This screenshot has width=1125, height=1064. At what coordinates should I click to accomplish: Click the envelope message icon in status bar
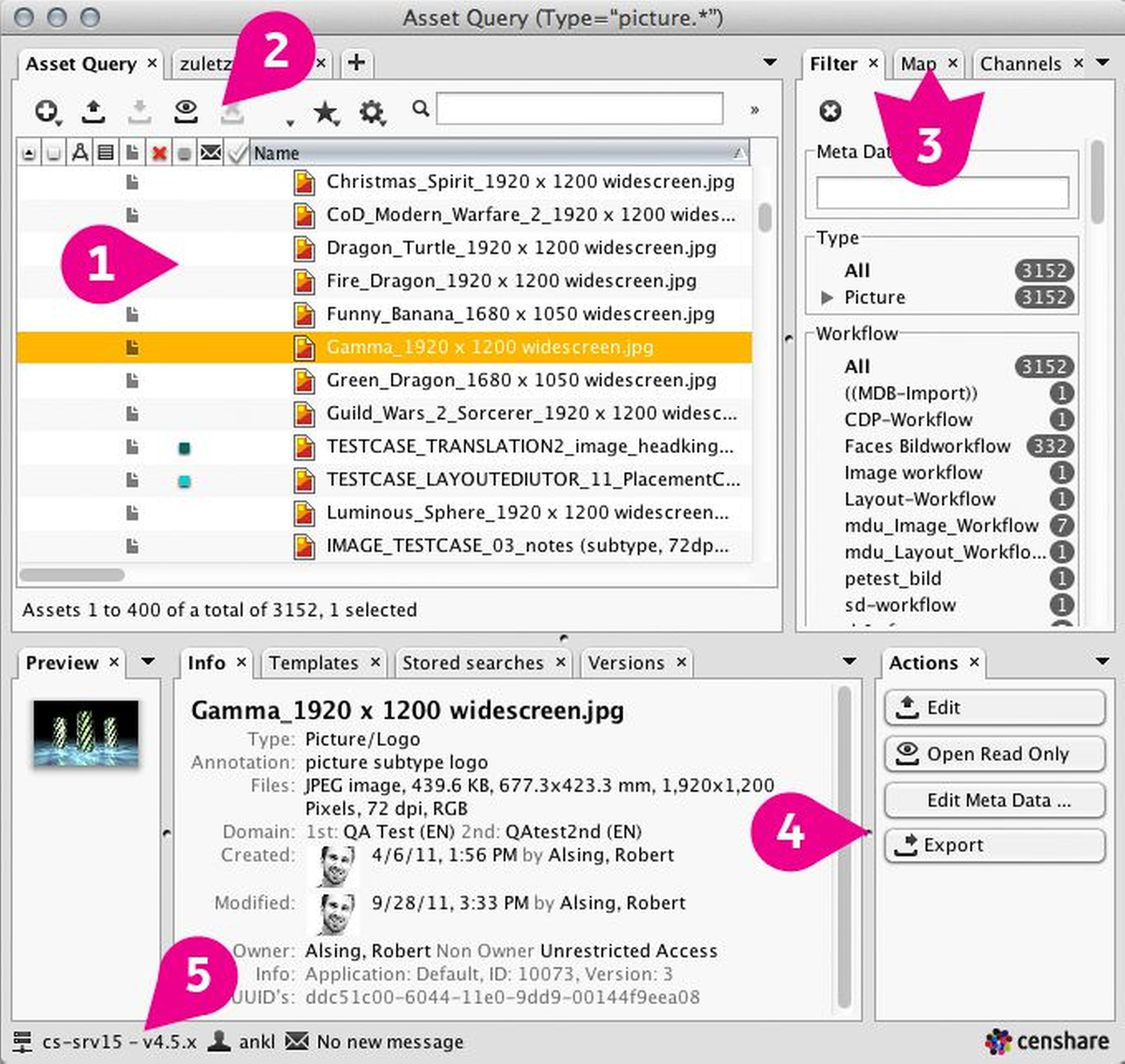[x=297, y=1041]
